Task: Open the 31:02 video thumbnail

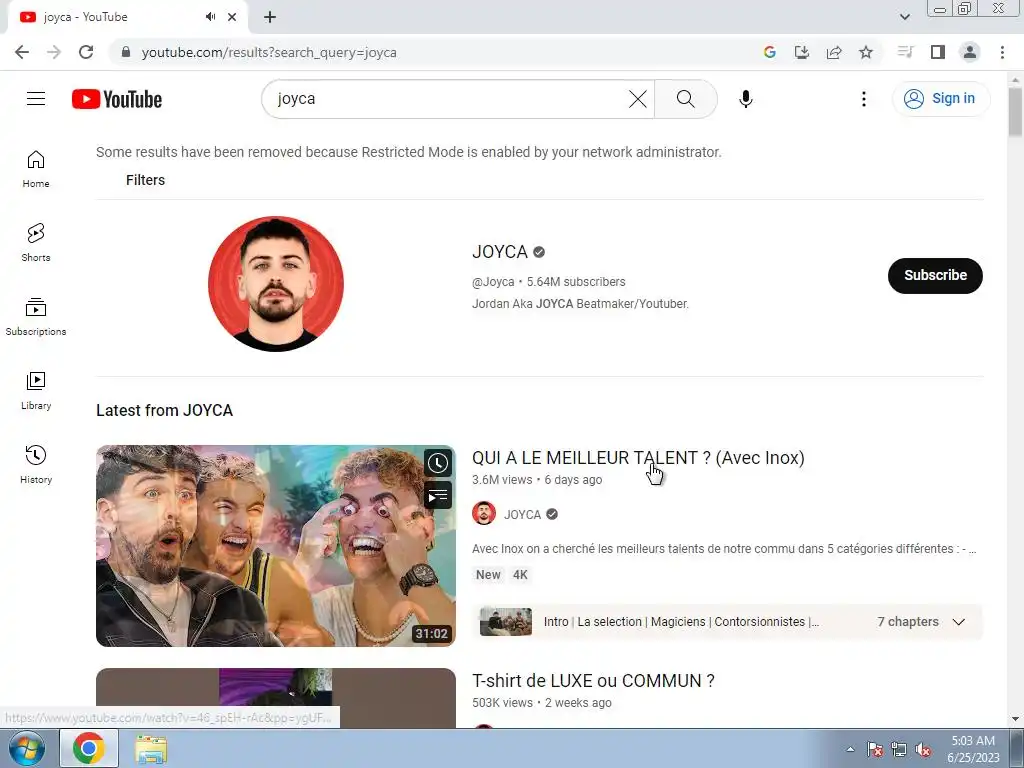Action: coord(276,546)
